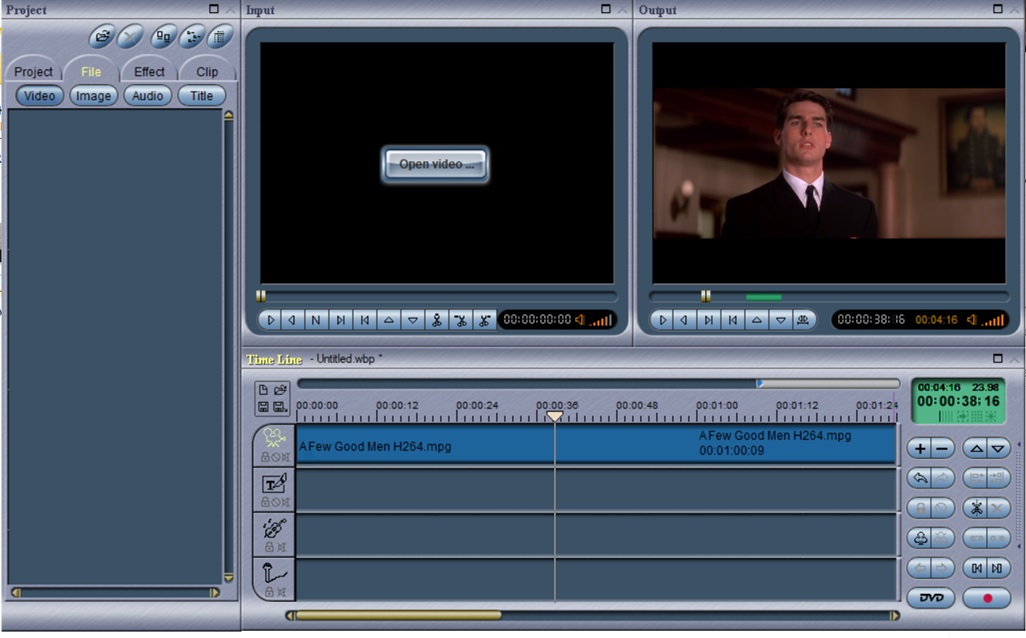Step Input preview to previous frame
The image size is (1026, 638).
click(364, 320)
